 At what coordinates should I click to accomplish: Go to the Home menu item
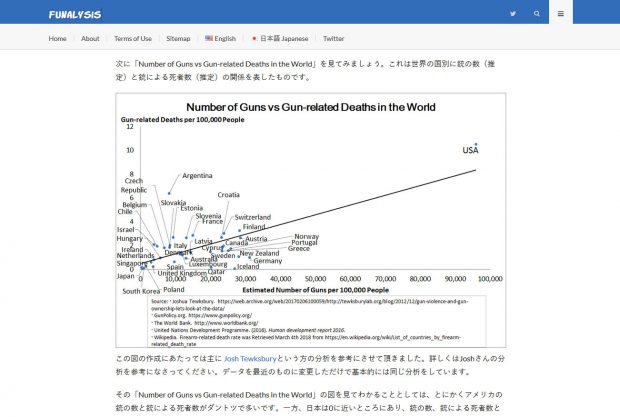tap(57, 38)
